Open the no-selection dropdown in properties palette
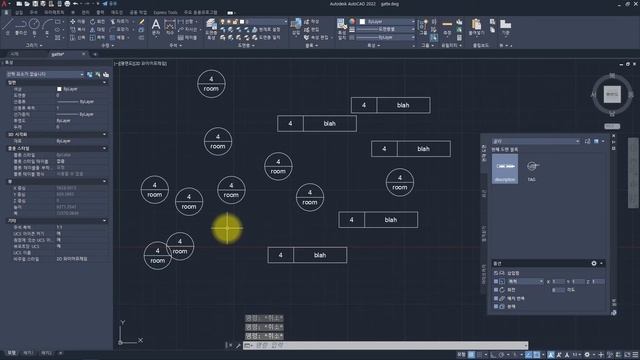Image resolution: width=640 pixels, height=360 pixels. (45, 74)
